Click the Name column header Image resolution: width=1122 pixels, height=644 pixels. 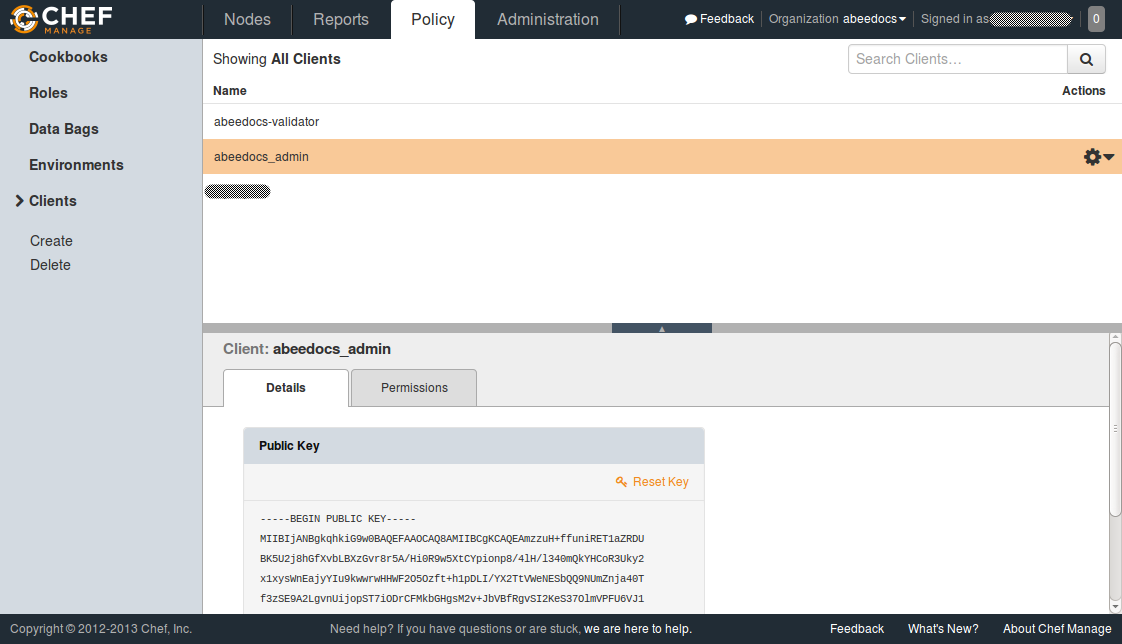(230, 91)
